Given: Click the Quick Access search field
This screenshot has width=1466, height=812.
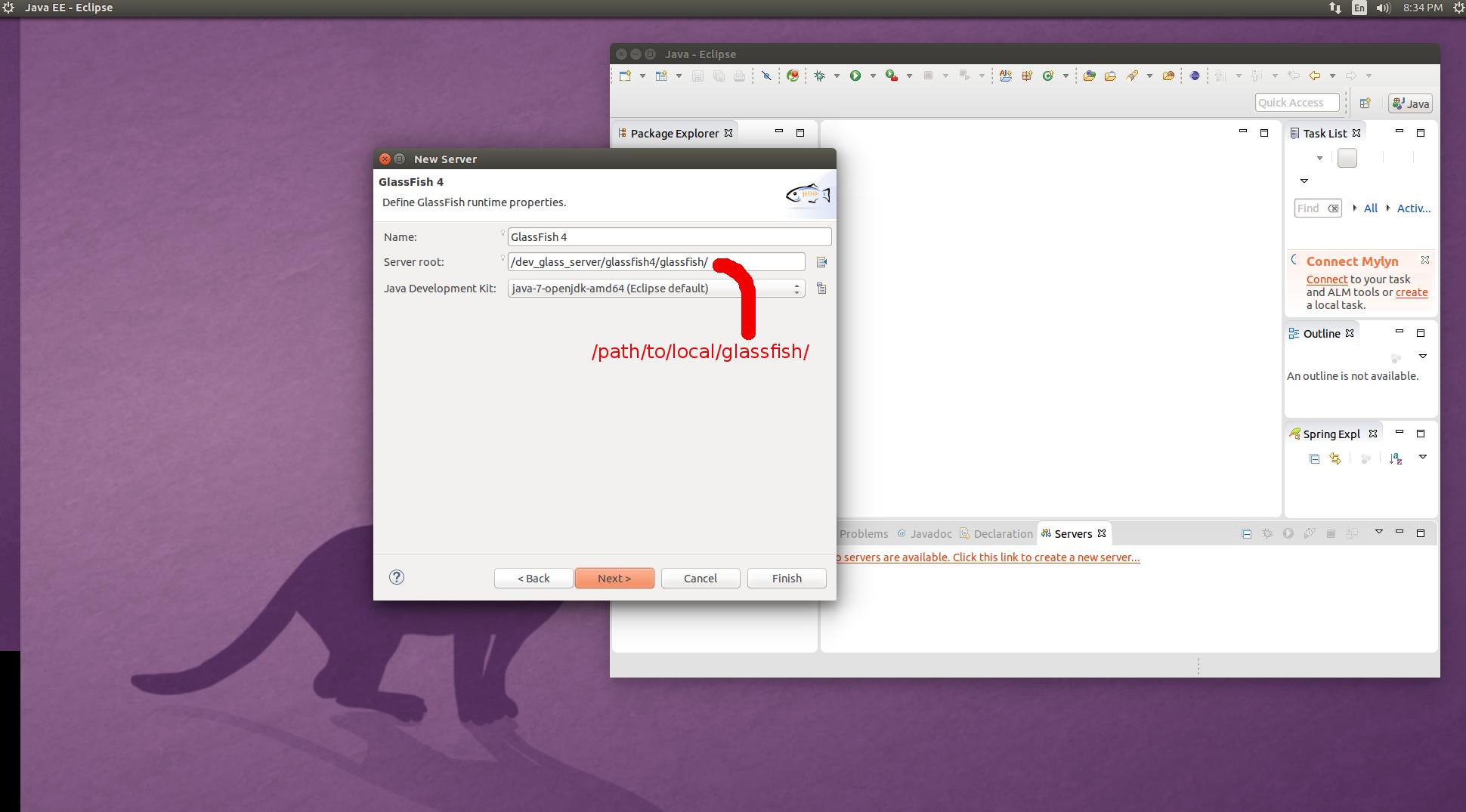Looking at the screenshot, I should 1297,103.
